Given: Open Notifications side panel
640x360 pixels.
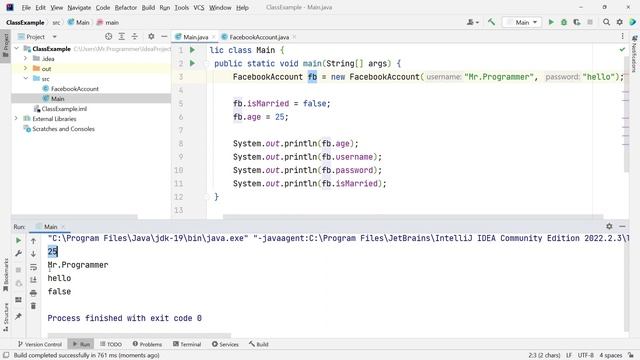Looking at the screenshot, I should coord(634,54).
